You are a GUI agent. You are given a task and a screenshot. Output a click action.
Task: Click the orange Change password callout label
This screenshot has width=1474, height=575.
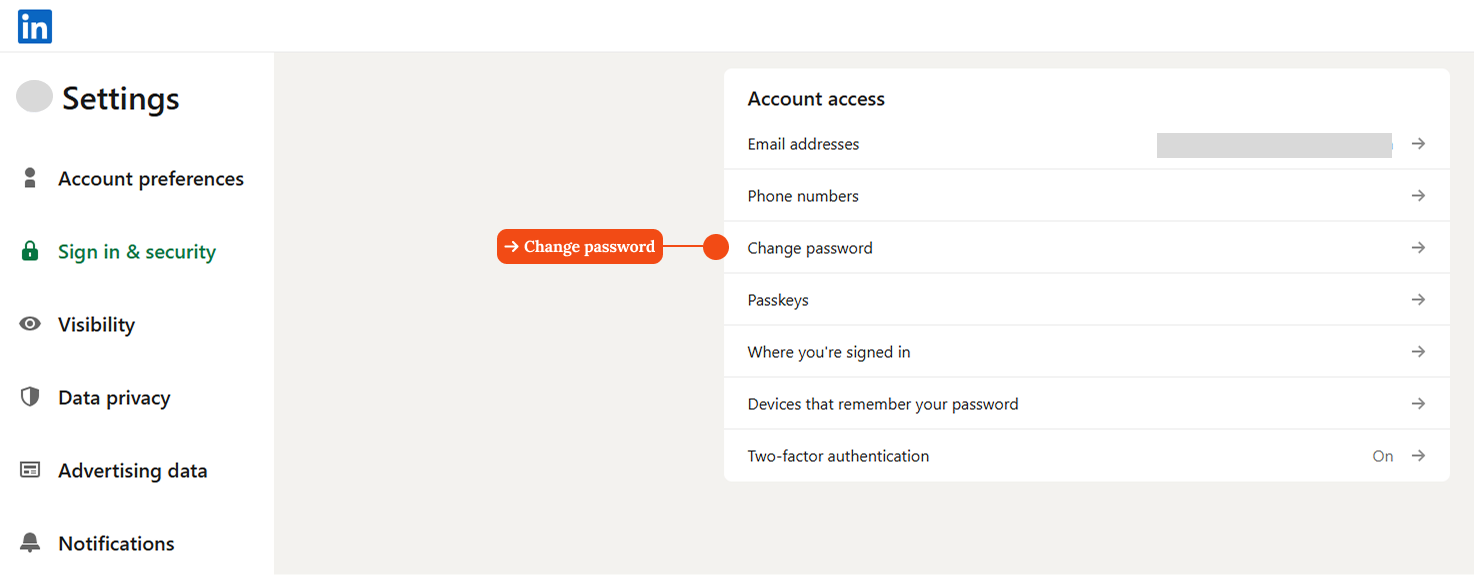tap(580, 247)
